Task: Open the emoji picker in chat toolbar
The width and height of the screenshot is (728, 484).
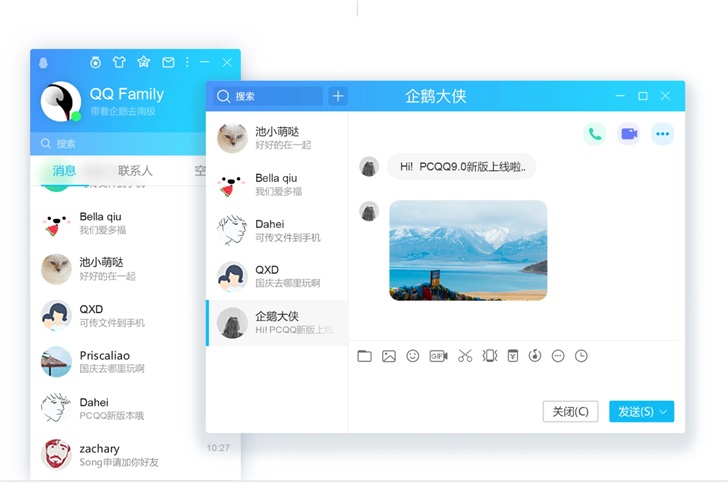Action: 413,356
